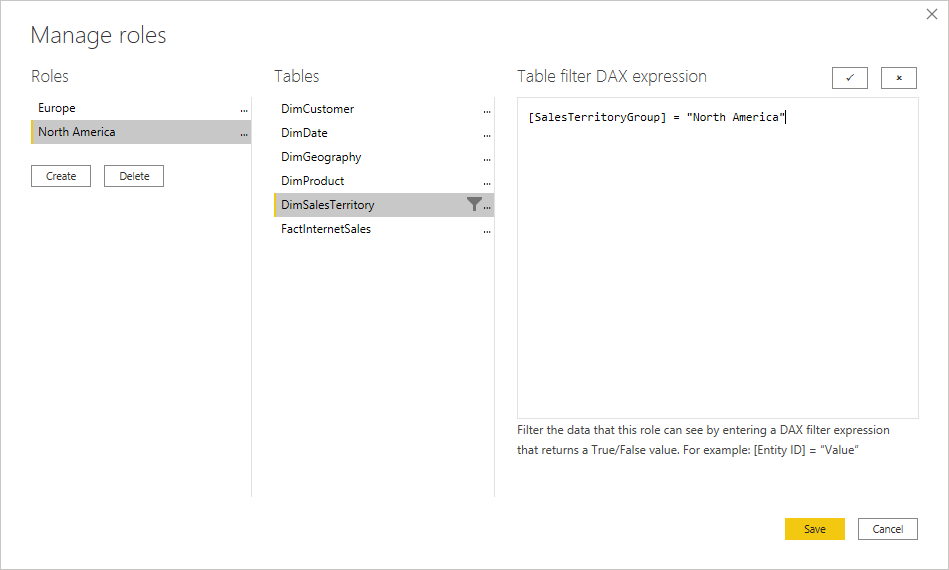Viewport: 949px width, 570px height.
Task: Open more options for DimCustomer table
Action: [487, 110]
